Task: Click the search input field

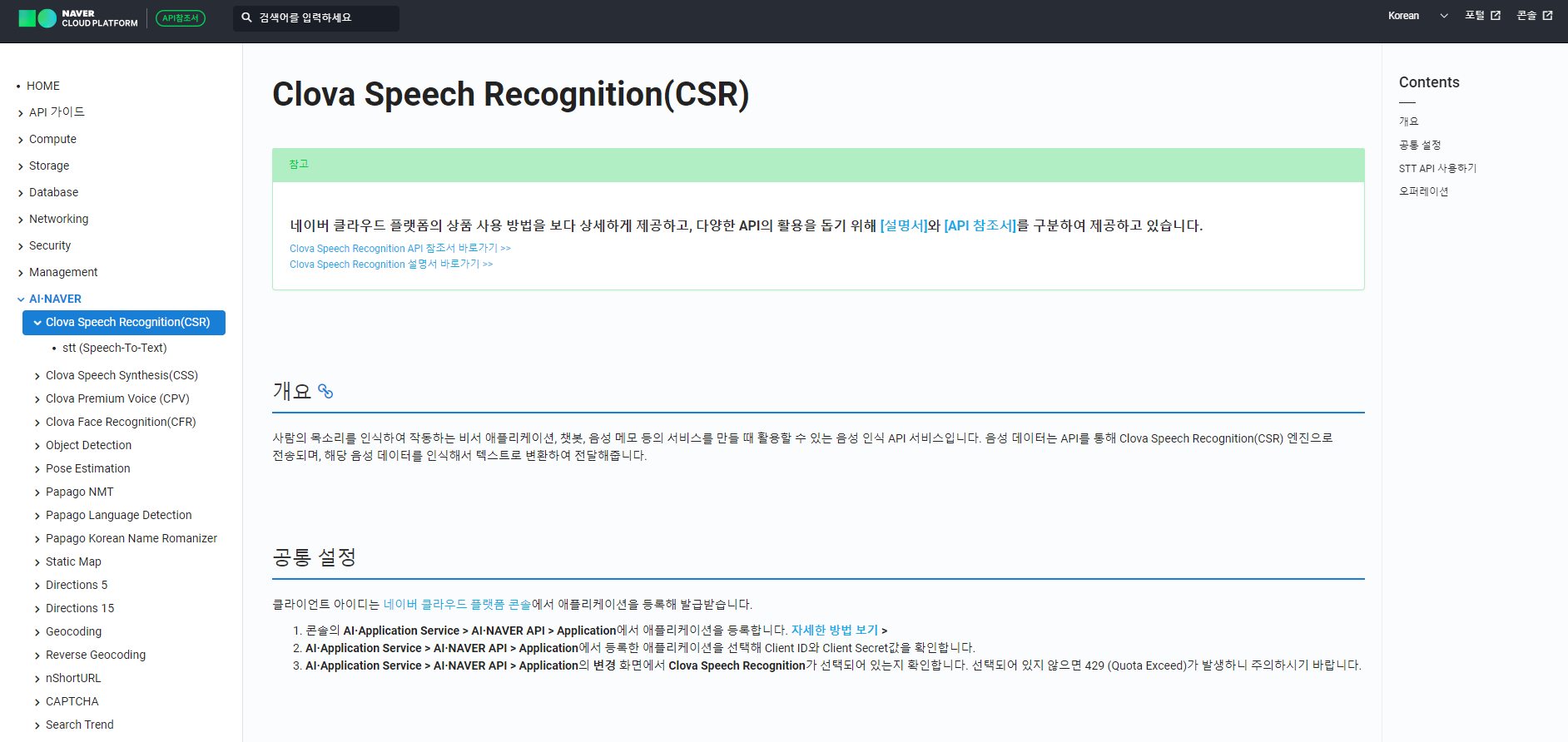Action: pos(316,18)
